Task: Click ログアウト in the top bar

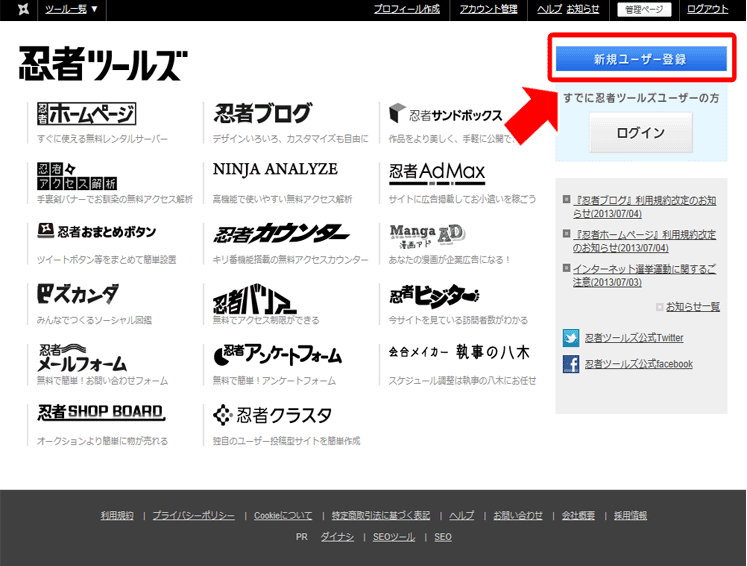Action: tap(707, 9)
